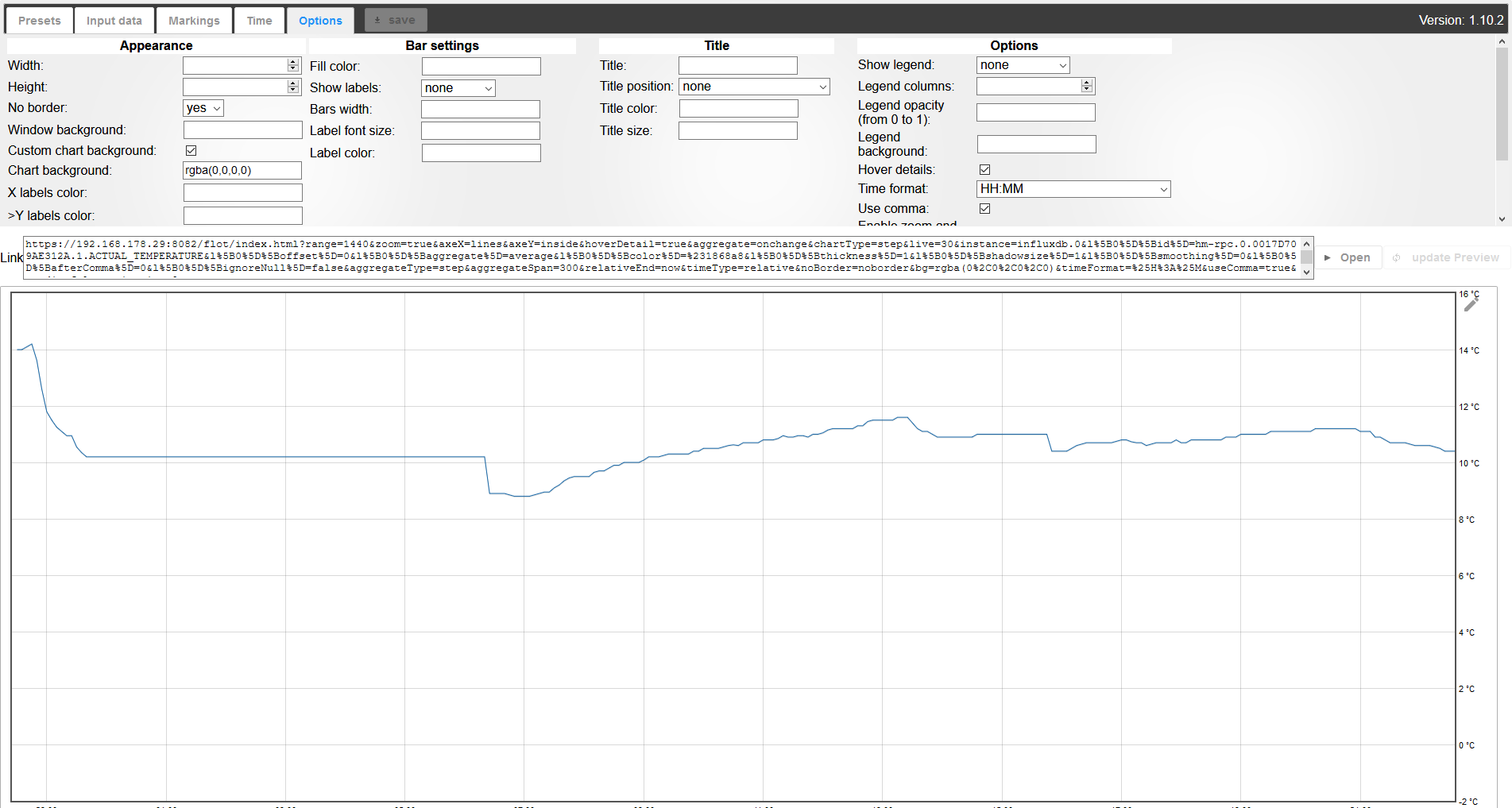Click the Label font size field

(x=481, y=130)
